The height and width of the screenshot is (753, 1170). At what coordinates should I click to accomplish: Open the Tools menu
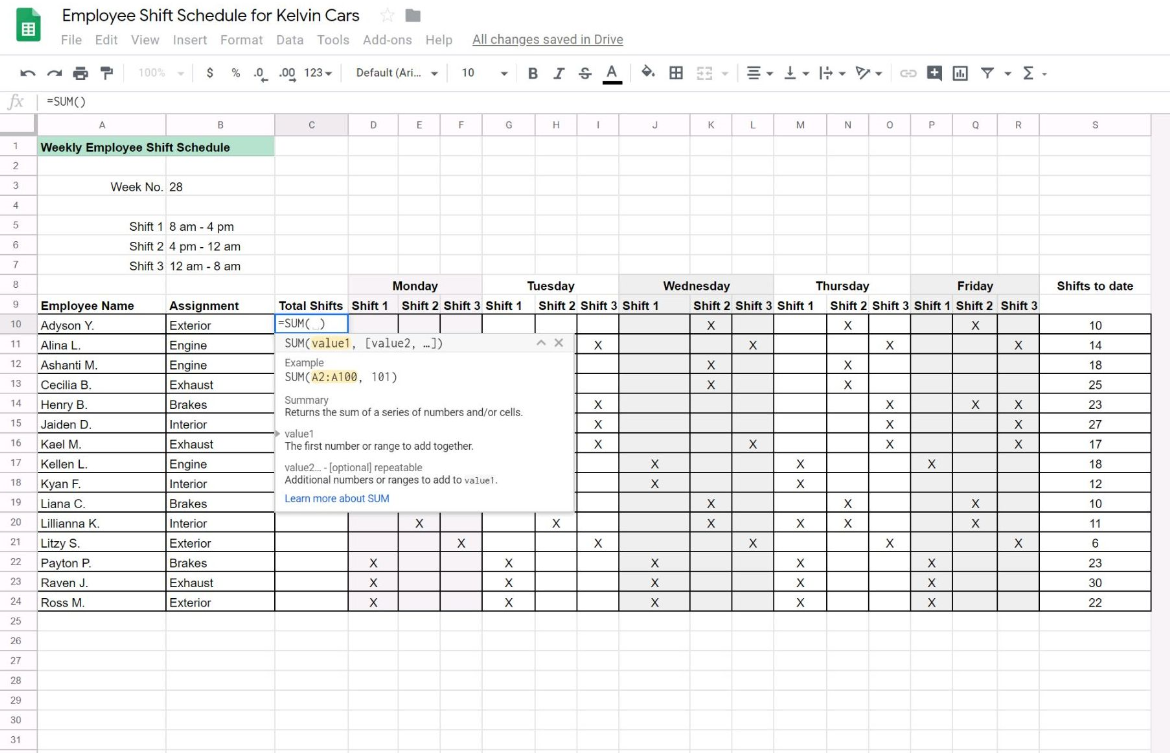click(333, 40)
